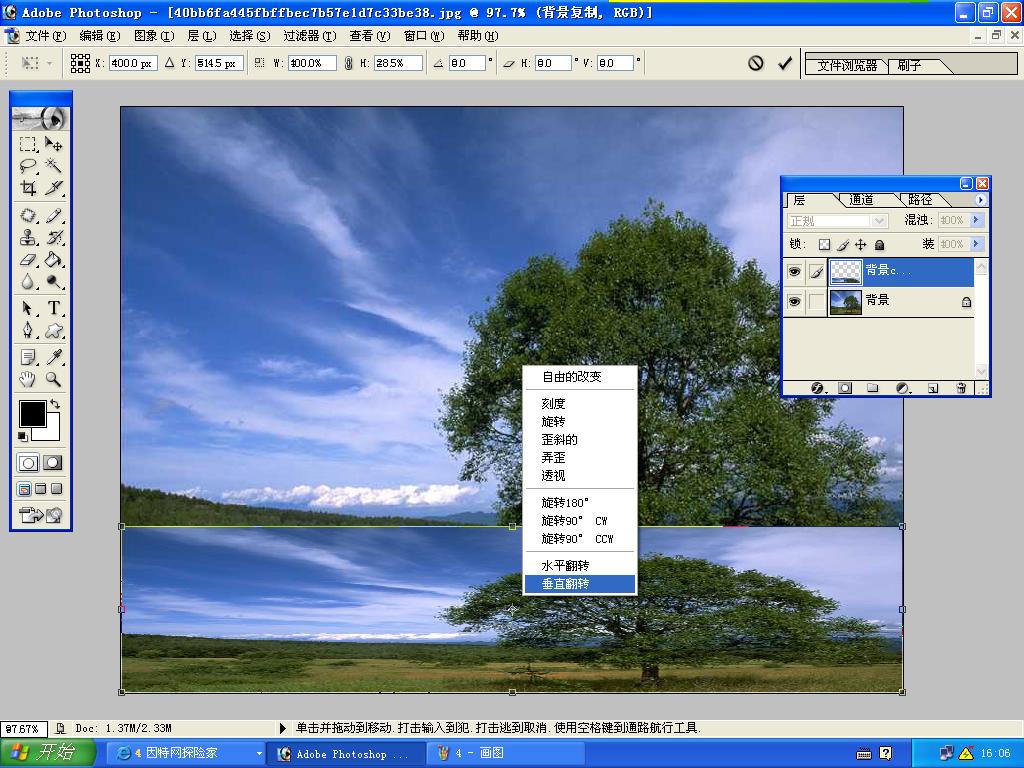Select the Magic Wand tool
Image resolution: width=1024 pixels, height=768 pixels.
[54, 166]
